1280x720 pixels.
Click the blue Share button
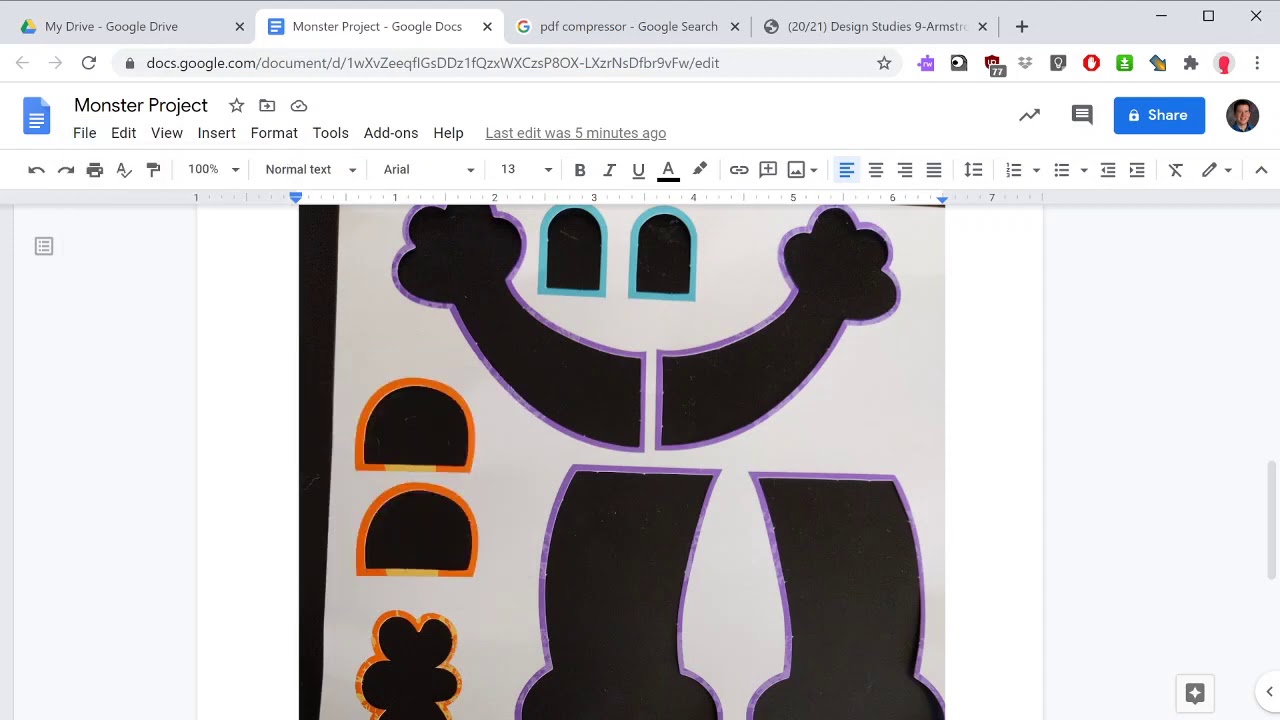coord(1159,115)
